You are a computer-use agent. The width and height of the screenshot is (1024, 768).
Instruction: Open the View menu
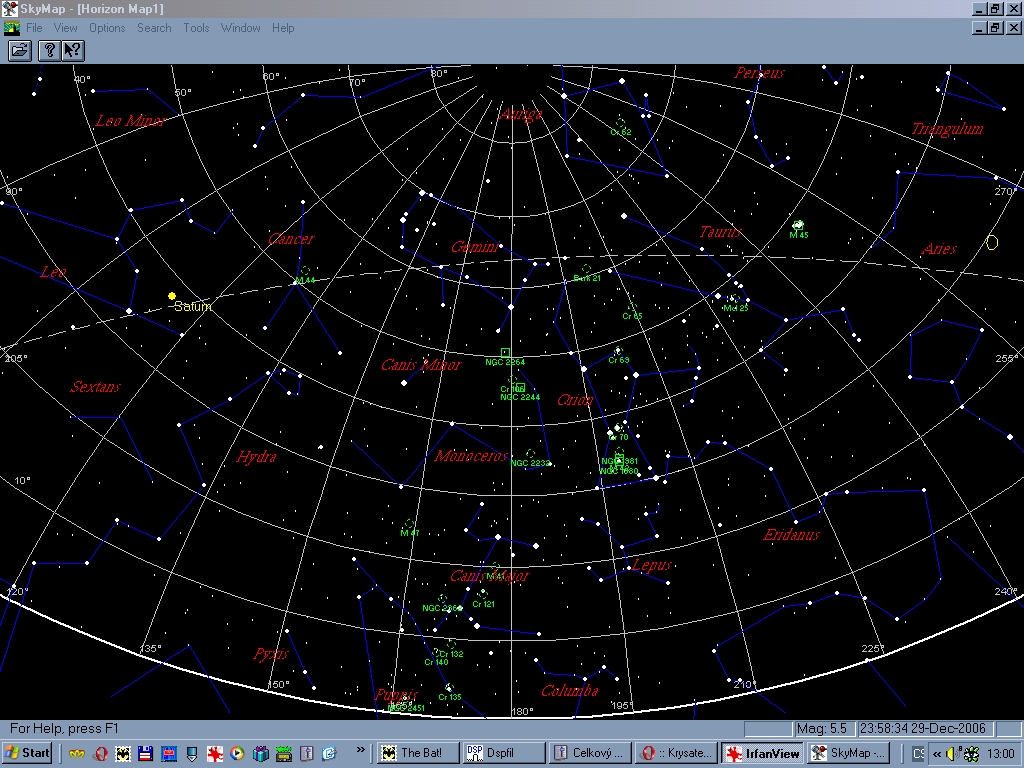coord(65,28)
